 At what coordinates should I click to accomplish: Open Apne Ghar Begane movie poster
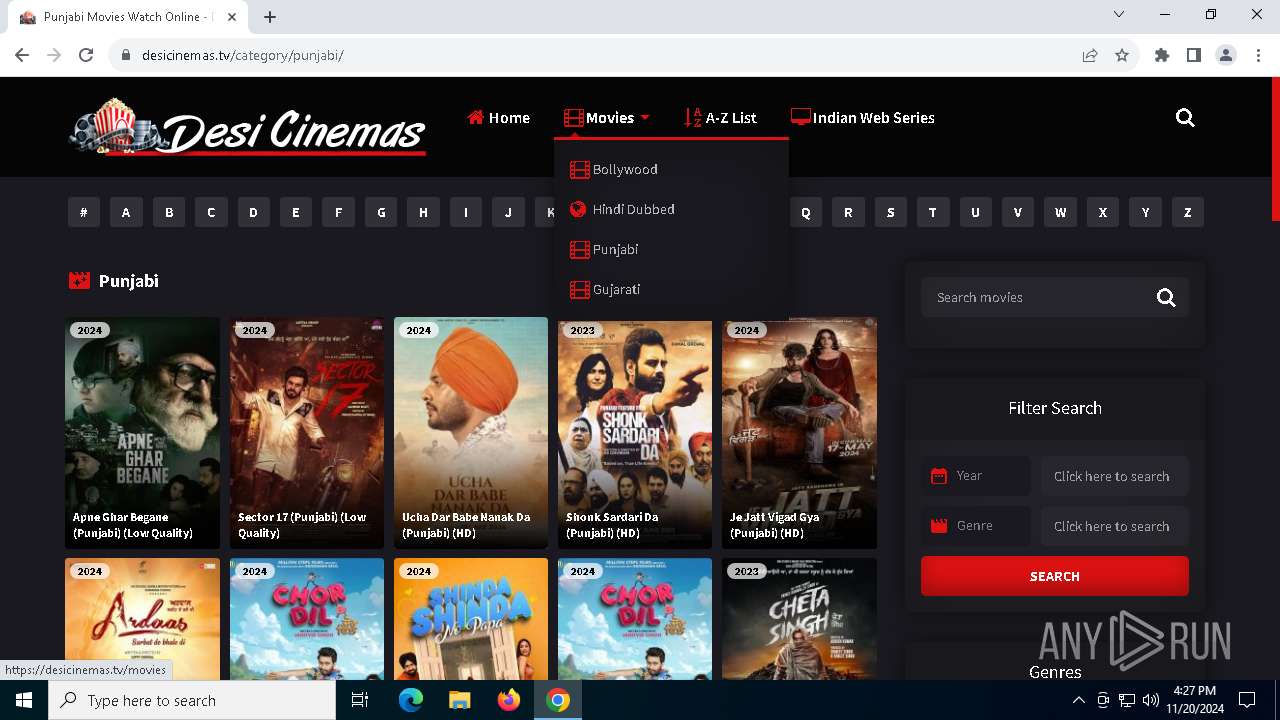(142, 433)
